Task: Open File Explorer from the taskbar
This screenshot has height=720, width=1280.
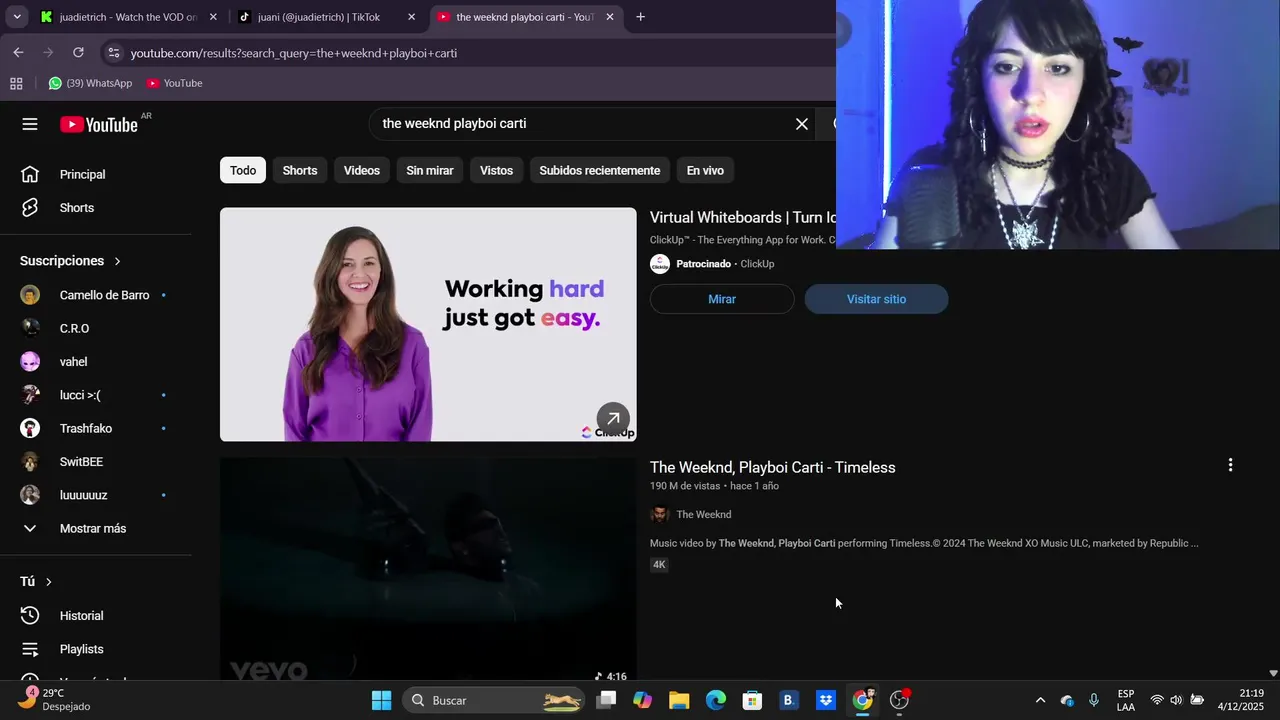Action: tap(679, 700)
